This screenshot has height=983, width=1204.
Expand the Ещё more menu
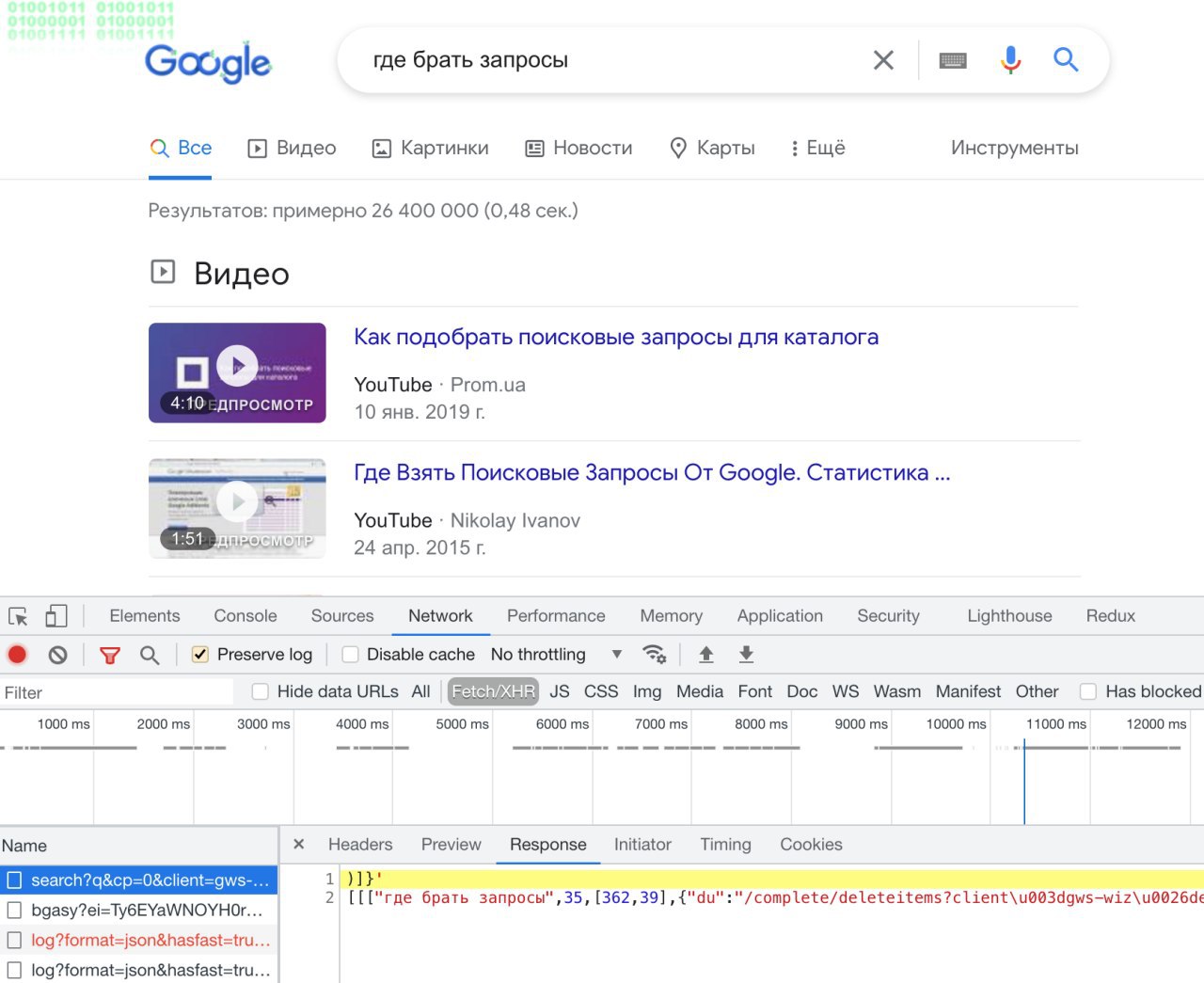click(817, 148)
